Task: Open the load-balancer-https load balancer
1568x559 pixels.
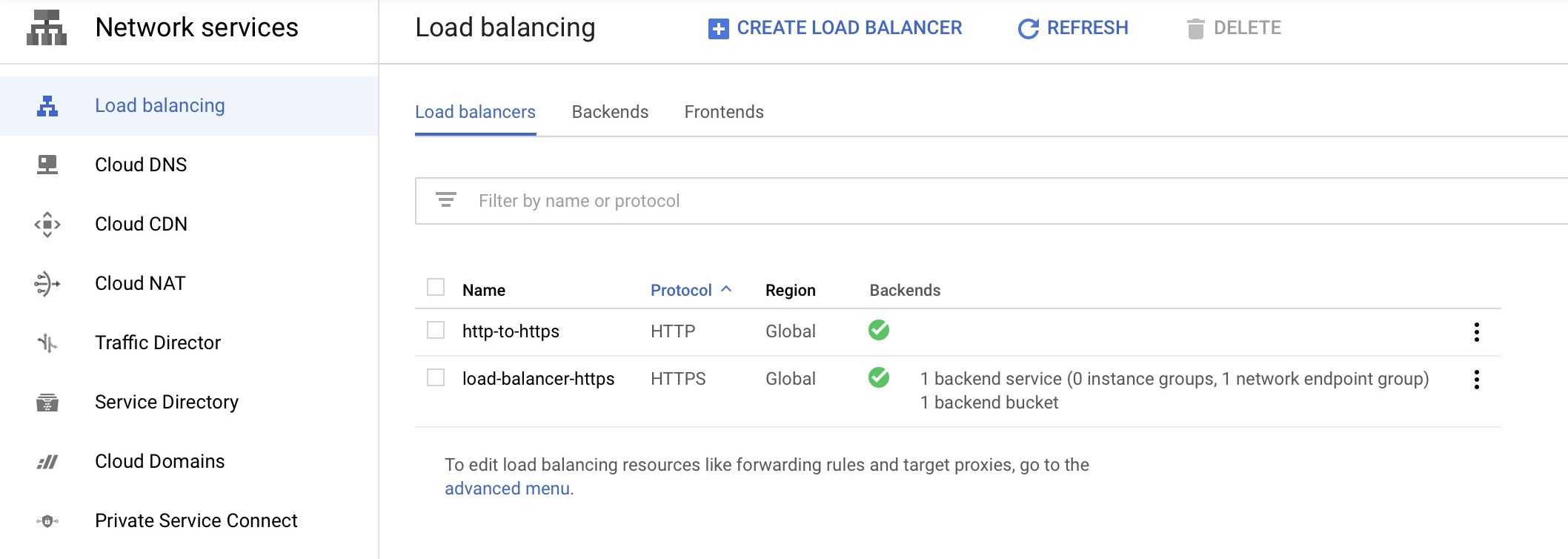Action: click(538, 379)
